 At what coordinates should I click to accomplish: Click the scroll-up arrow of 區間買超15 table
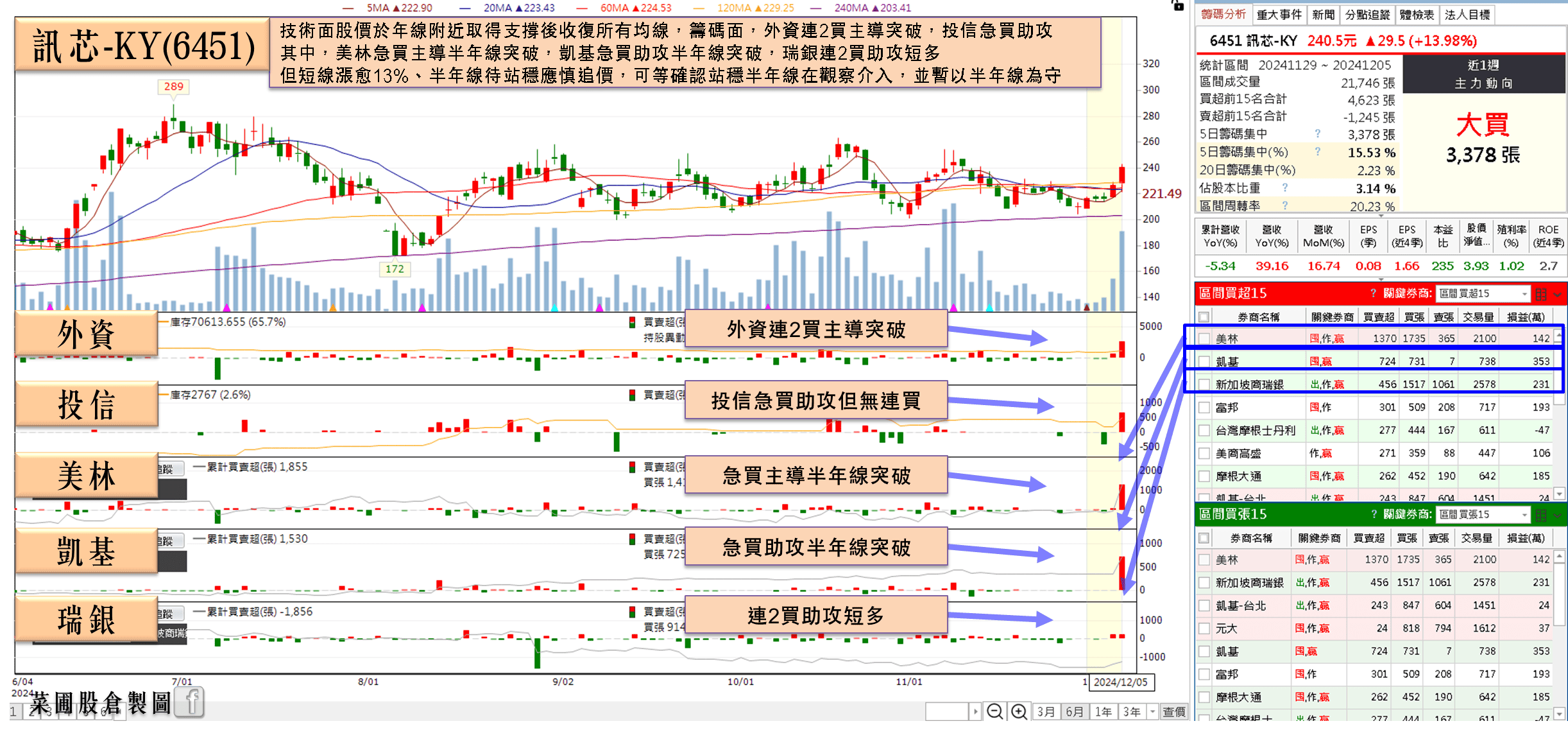[x=1559, y=336]
